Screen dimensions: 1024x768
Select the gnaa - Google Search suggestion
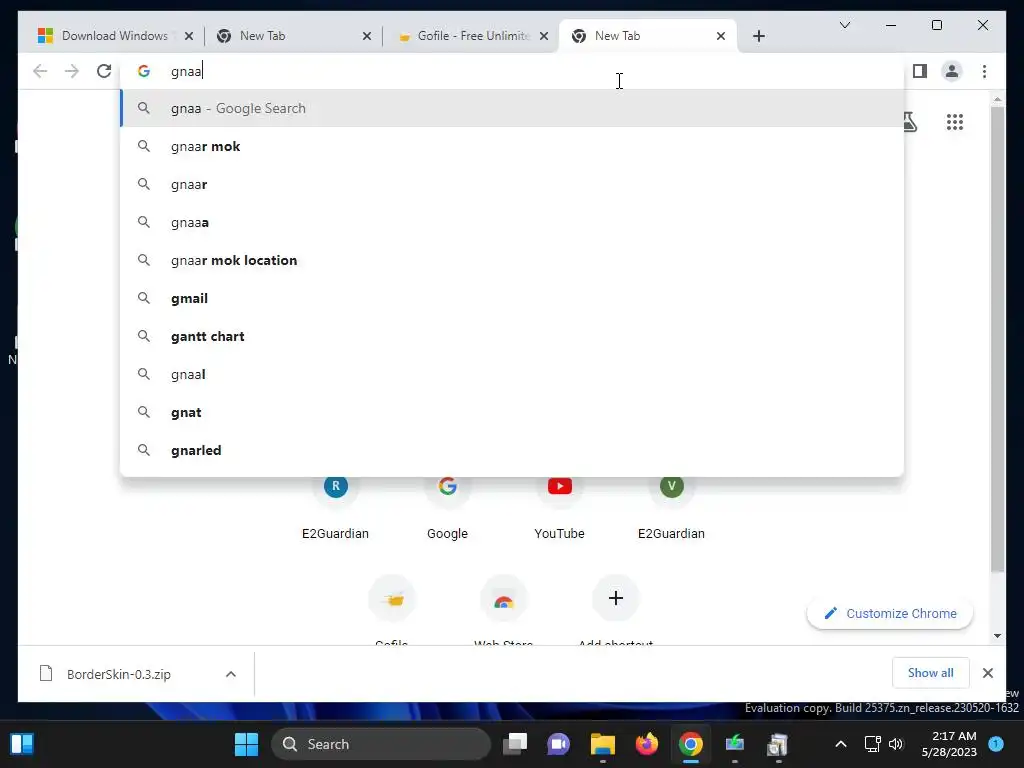pyautogui.click(x=512, y=108)
